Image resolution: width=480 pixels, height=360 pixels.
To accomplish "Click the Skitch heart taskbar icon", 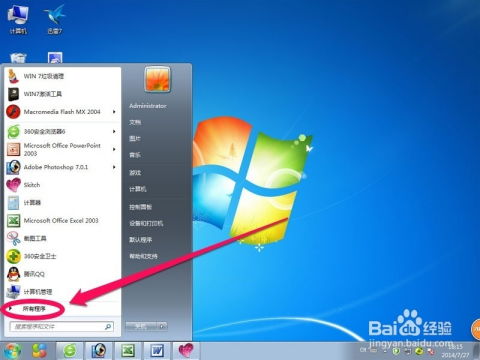I will point(186,351).
